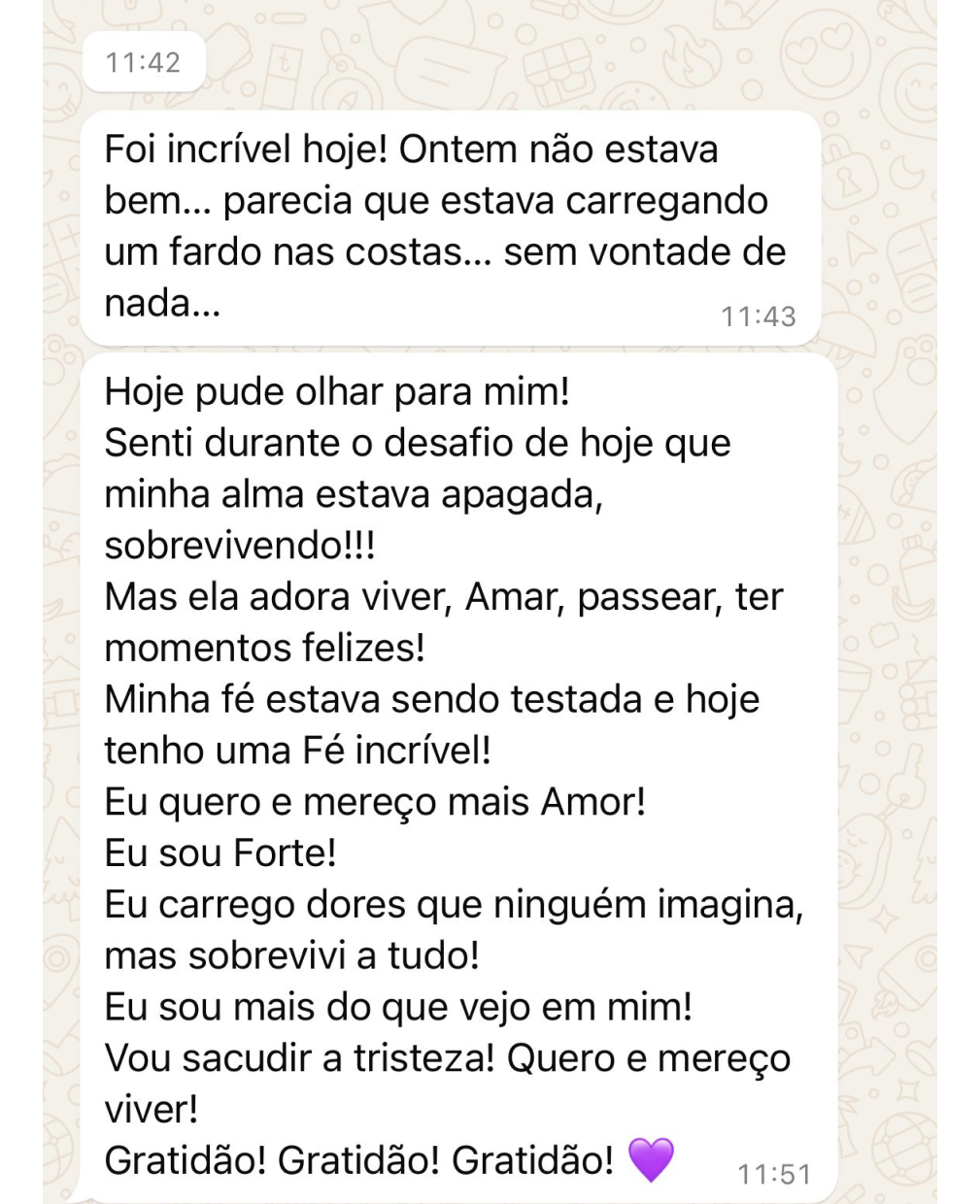
Task: Click the text "Eu sou Forte!"
Action: coord(220,853)
